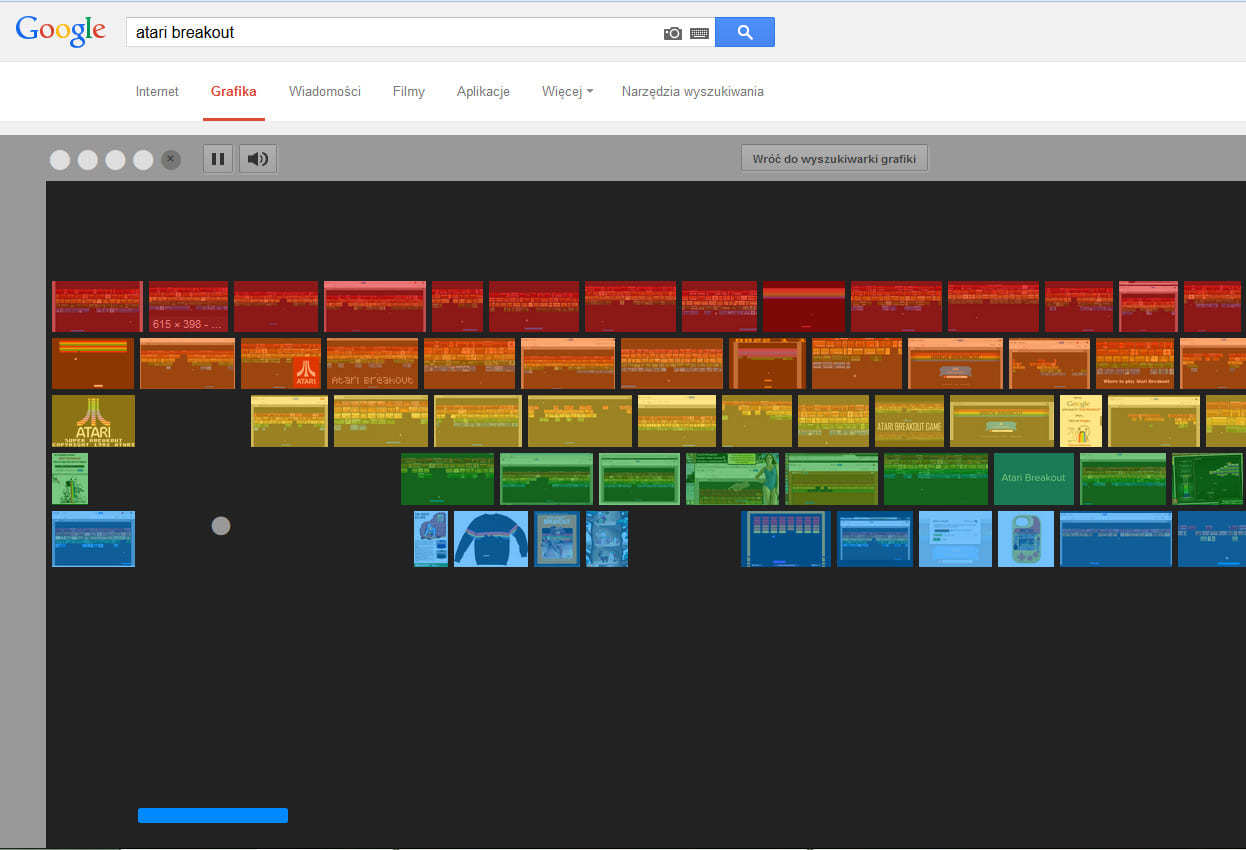Click the blue handheld console thumbnail
The width and height of the screenshot is (1246, 850).
point(1026,539)
